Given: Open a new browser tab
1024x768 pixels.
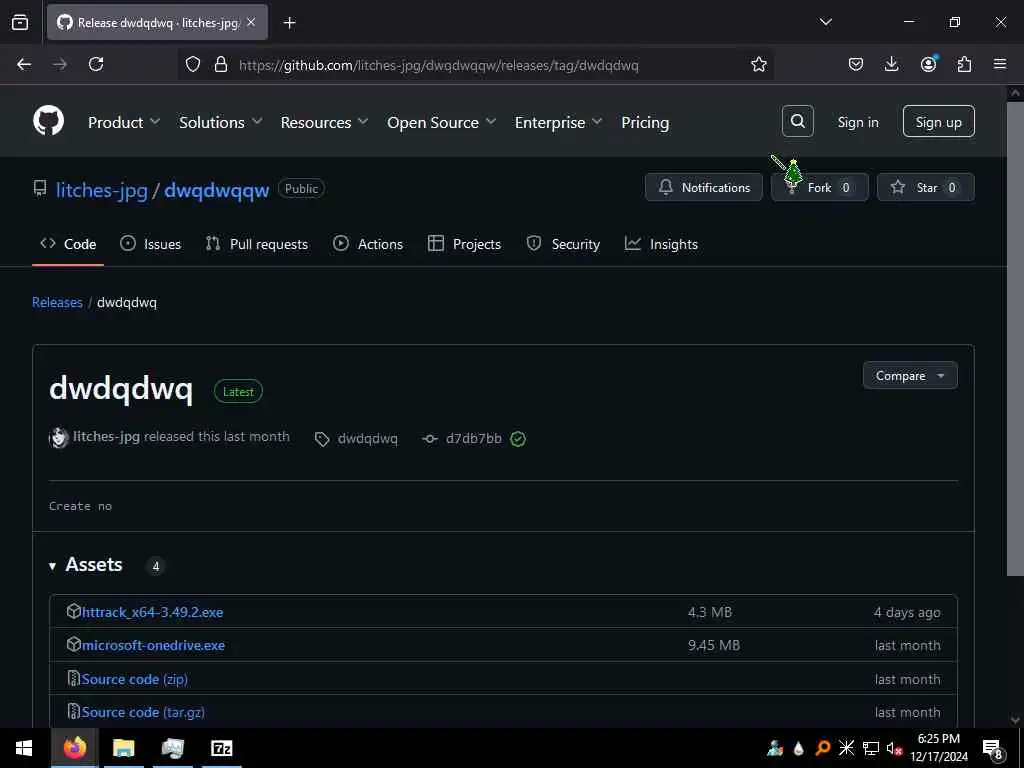Looking at the screenshot, I should pyautogui.click(x=289, y=23).
